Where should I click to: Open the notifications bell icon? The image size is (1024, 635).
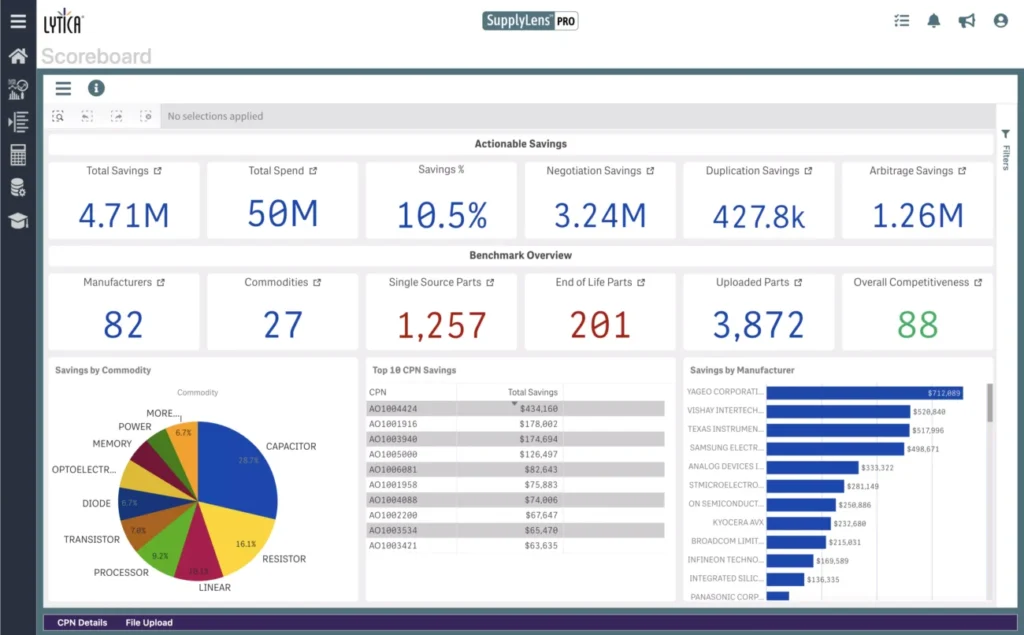(934, 20)
